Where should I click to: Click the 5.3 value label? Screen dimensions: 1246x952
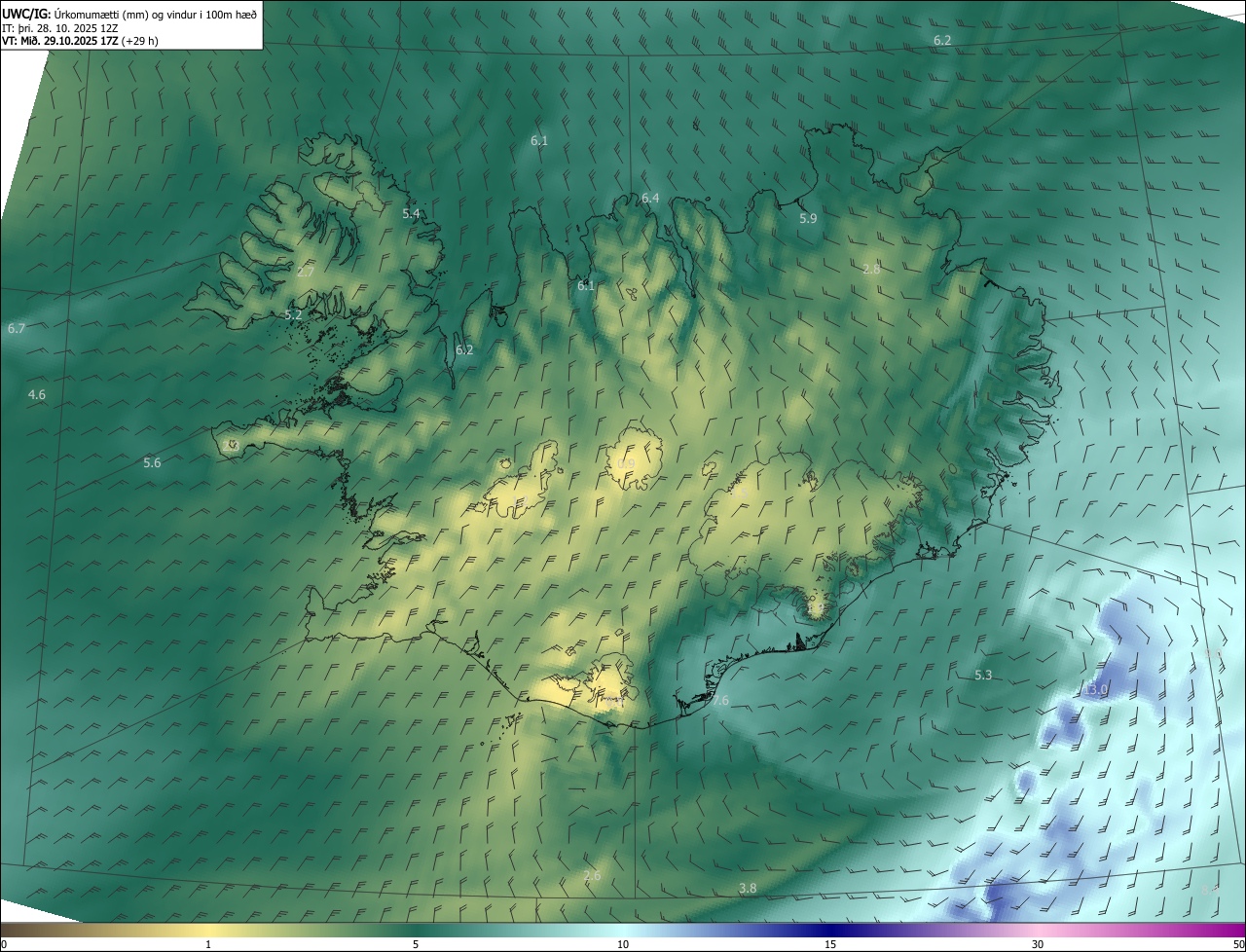click(983, 676)
